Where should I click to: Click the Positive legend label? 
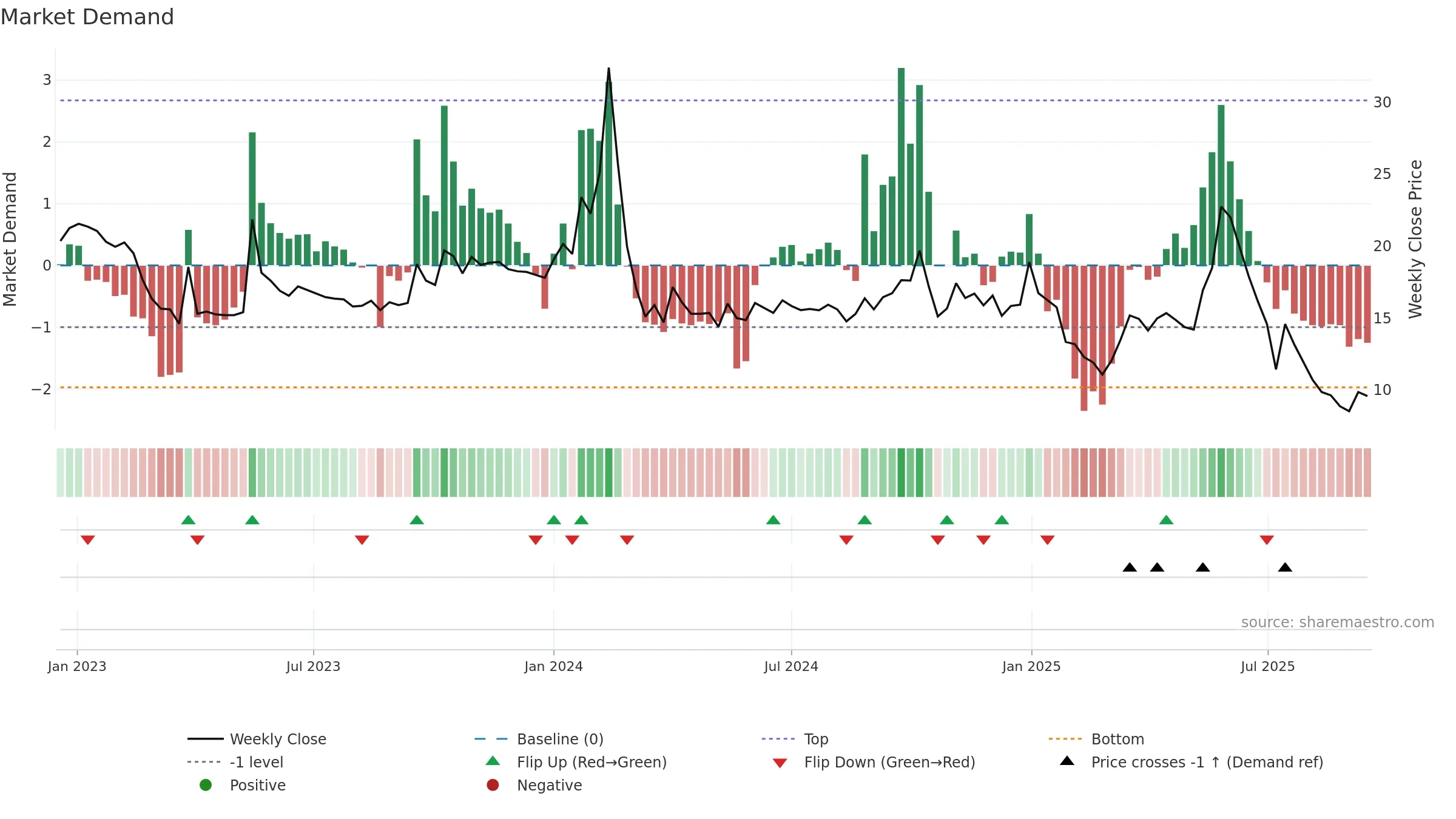[x=257, y=785]
